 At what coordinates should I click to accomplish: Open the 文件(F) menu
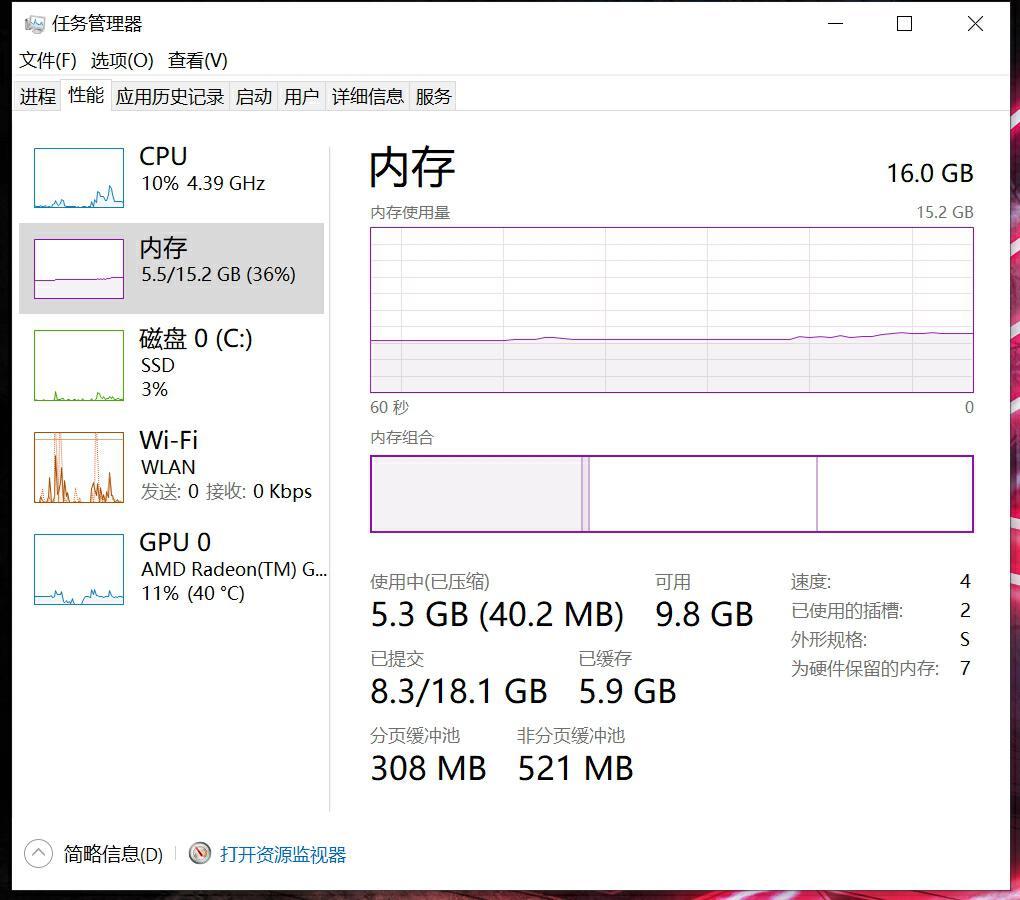48,60
